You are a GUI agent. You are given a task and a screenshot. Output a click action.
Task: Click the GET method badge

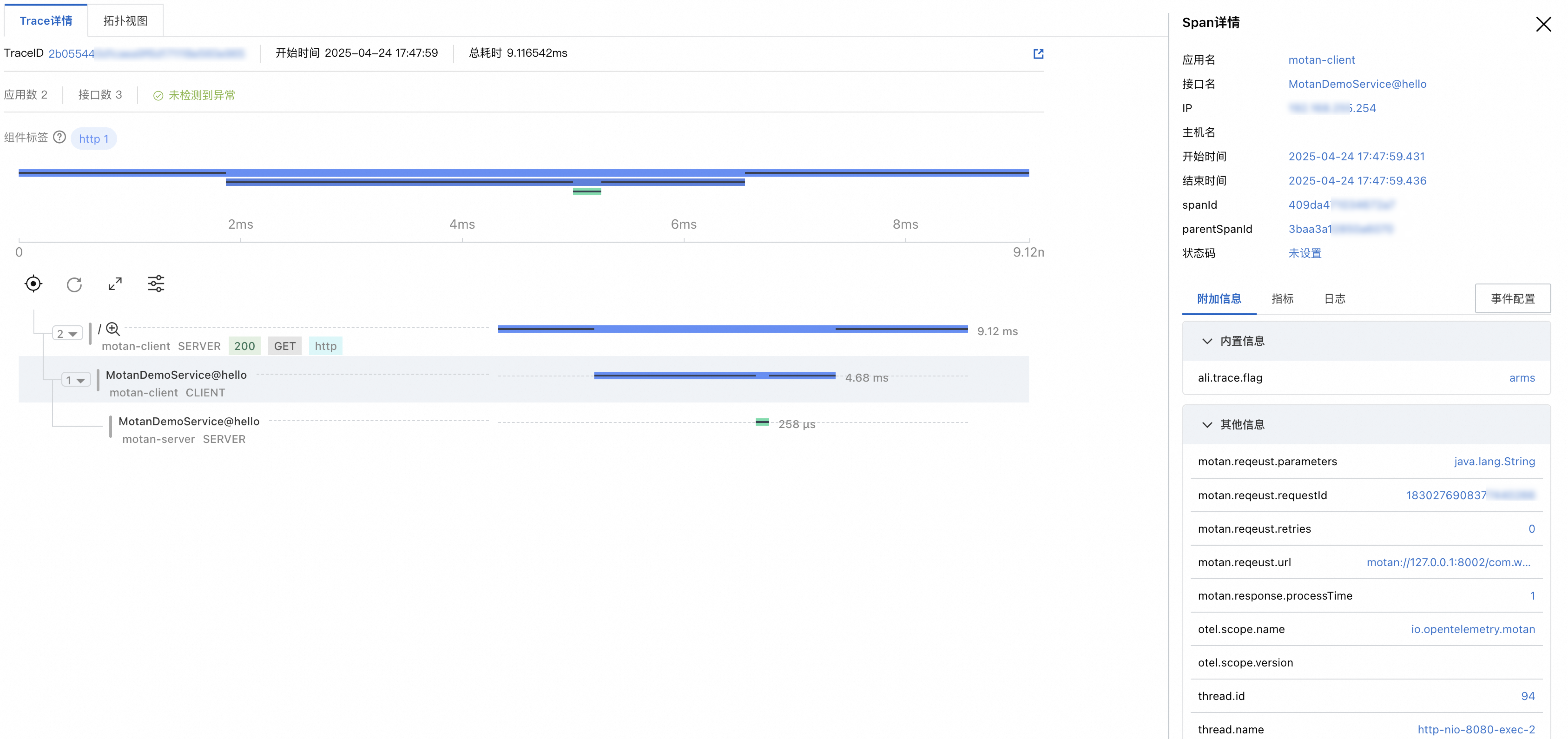285,346
